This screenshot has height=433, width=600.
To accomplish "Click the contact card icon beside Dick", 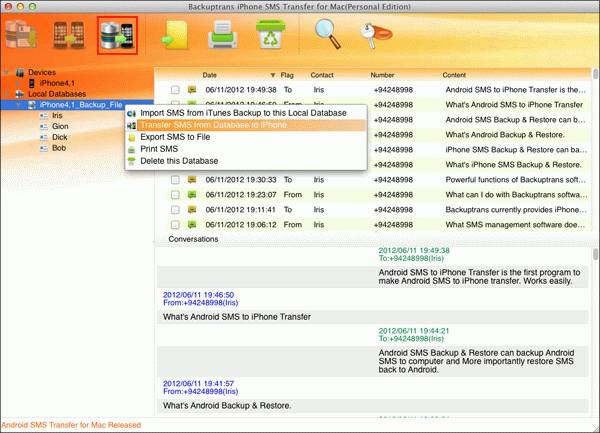I will click(x=44, y=137).
